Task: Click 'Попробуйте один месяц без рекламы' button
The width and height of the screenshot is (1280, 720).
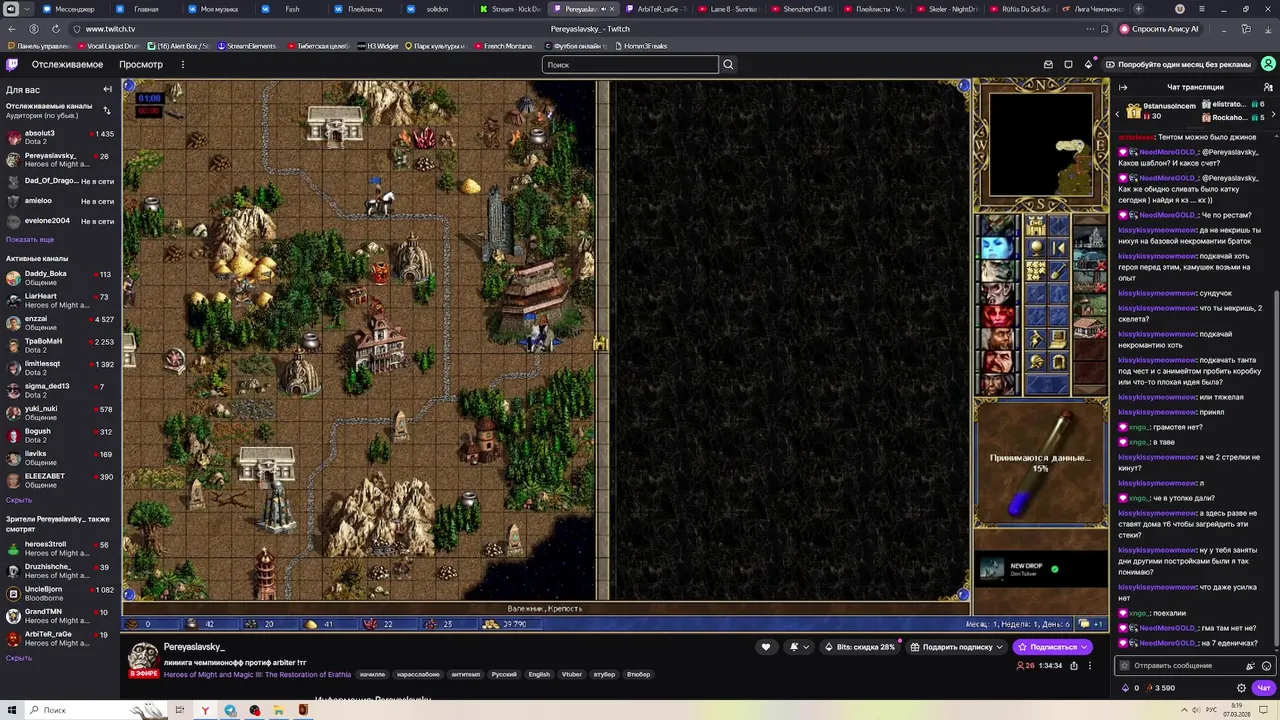Action: tap(1179, 64)
